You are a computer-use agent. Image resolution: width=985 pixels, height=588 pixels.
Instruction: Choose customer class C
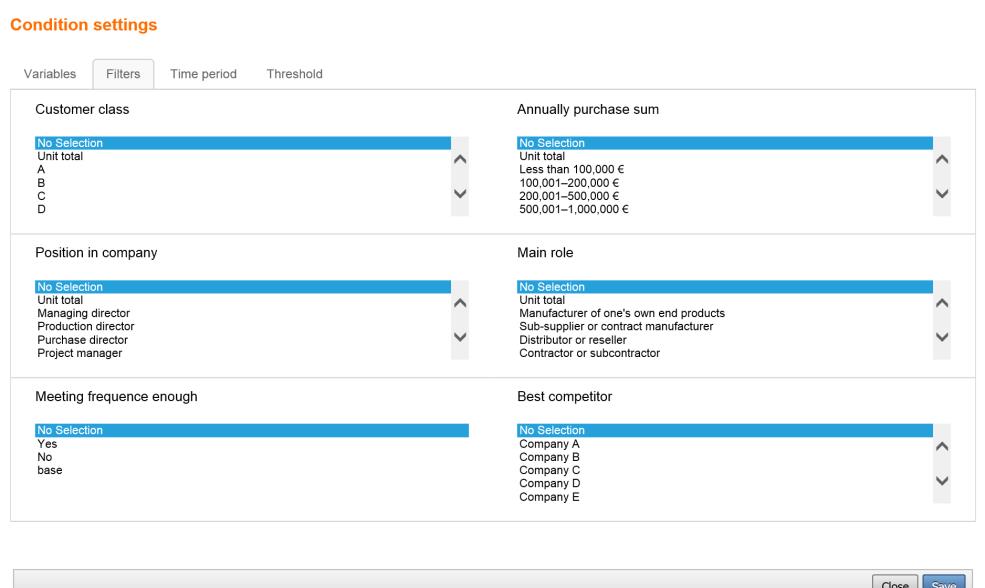pos(243,196)
